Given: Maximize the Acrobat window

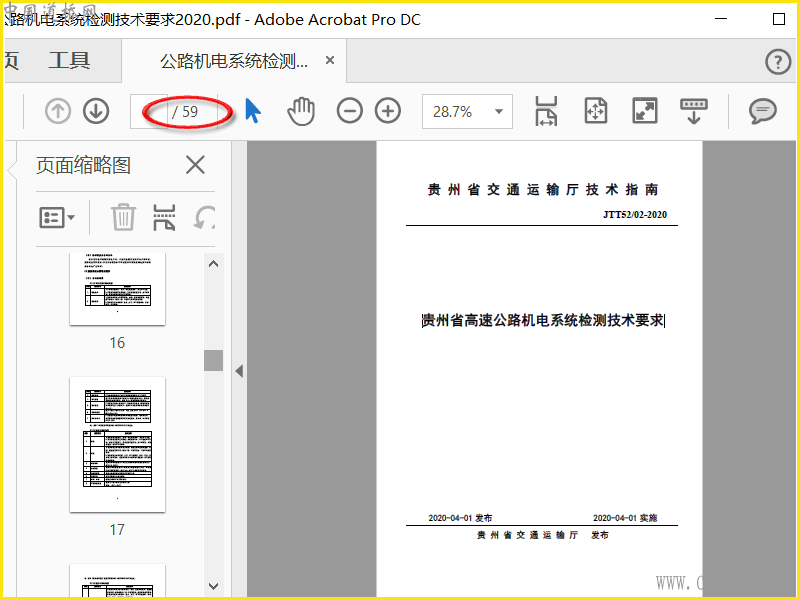Looking at the screenshot, I should (779, 19).
